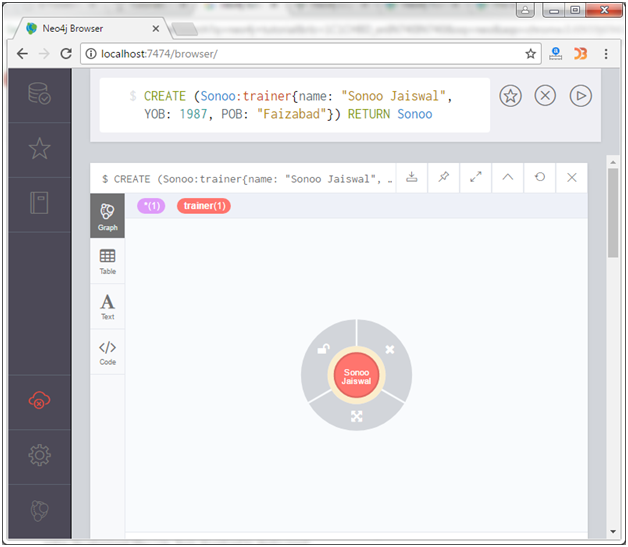Select the Neo4j Browser tab
Screen dimensions: 628x547
92,28
